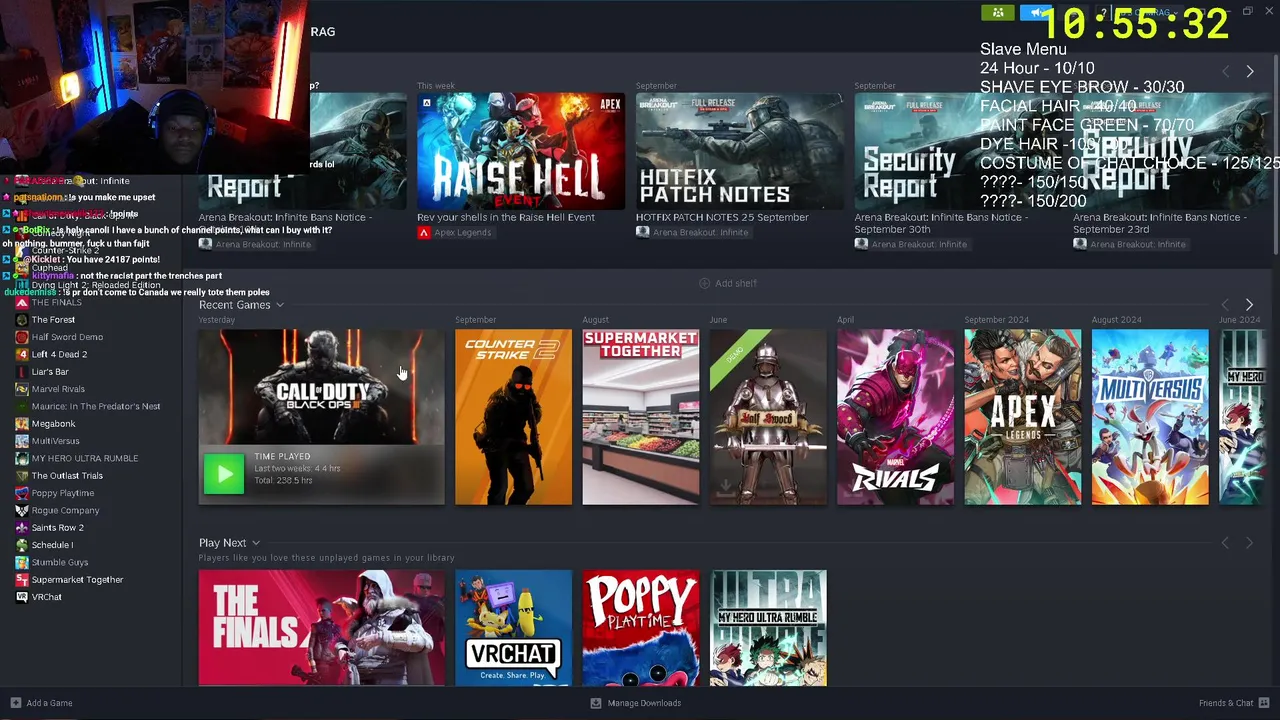
Task: Click the Rogue Company sidebar icon
Action: pos(22,510)
